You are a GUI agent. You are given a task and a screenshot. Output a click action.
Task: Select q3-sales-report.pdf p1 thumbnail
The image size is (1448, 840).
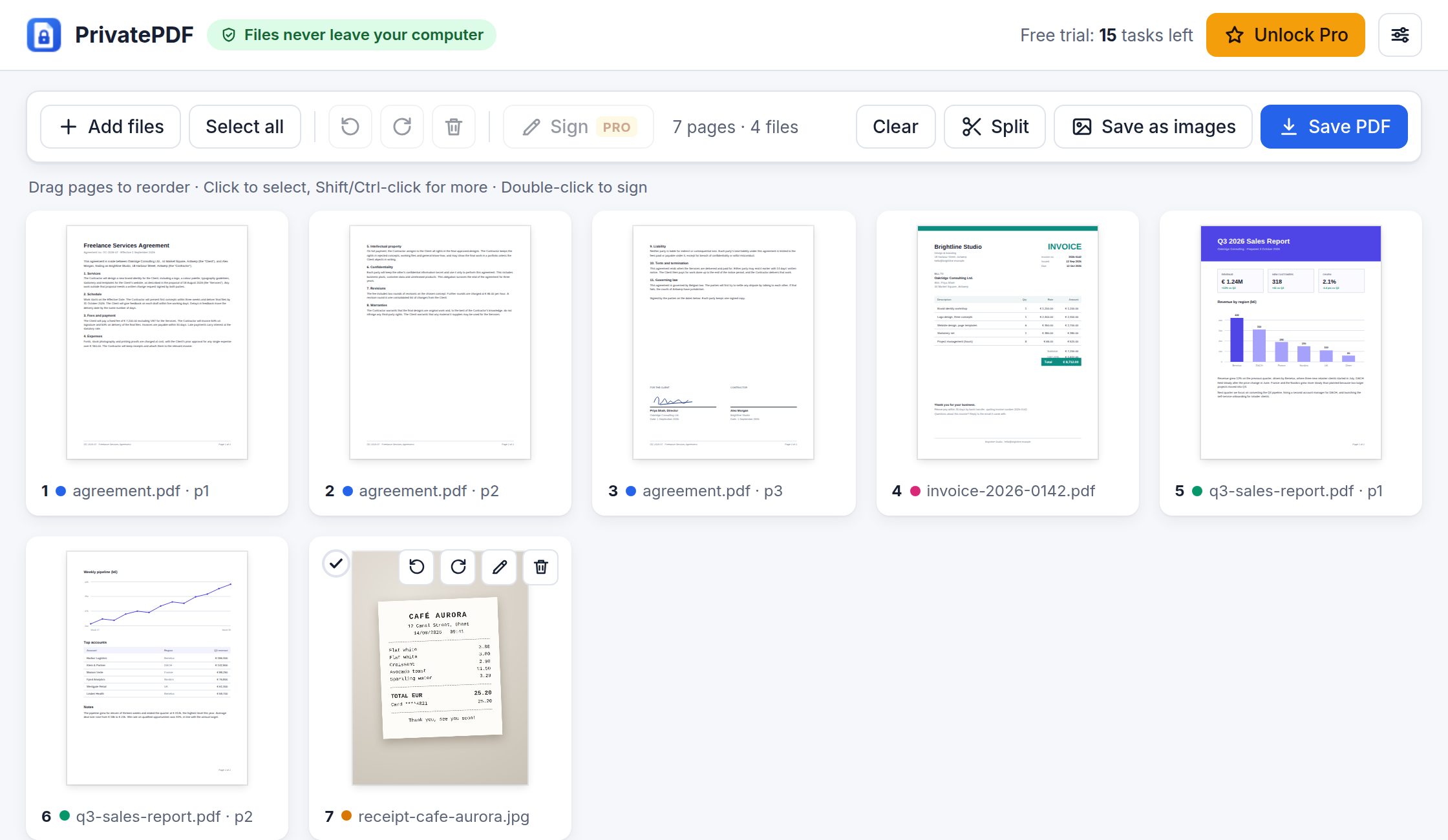1291,342
